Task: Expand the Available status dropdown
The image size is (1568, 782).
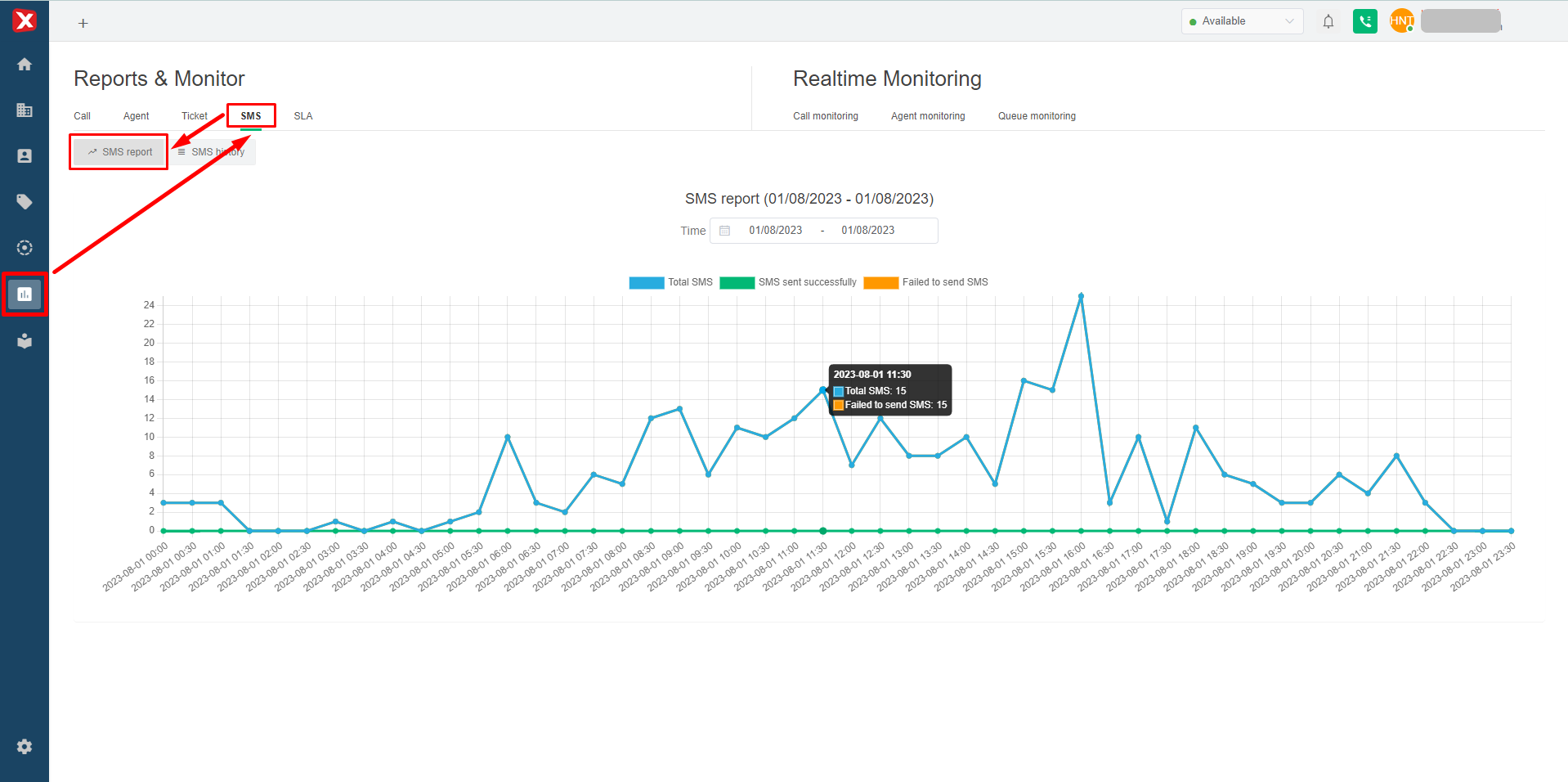Action: (1241, 21)
